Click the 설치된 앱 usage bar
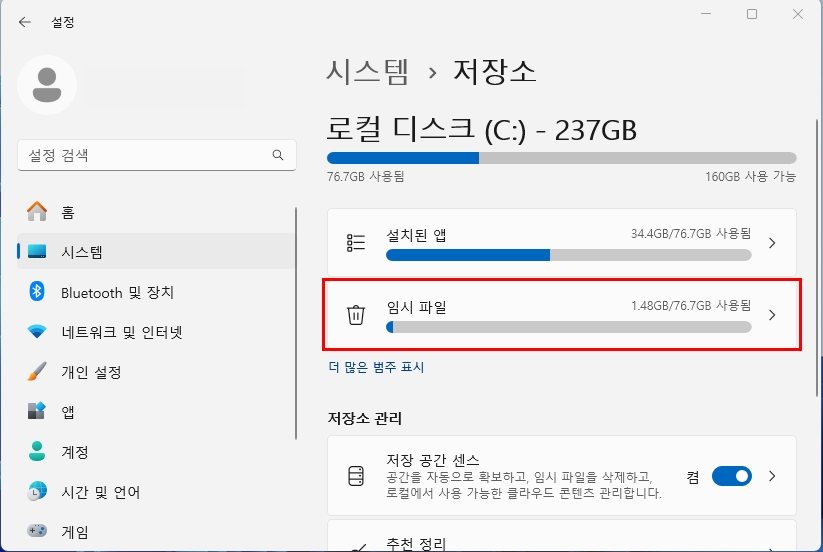 click(568, 256)
